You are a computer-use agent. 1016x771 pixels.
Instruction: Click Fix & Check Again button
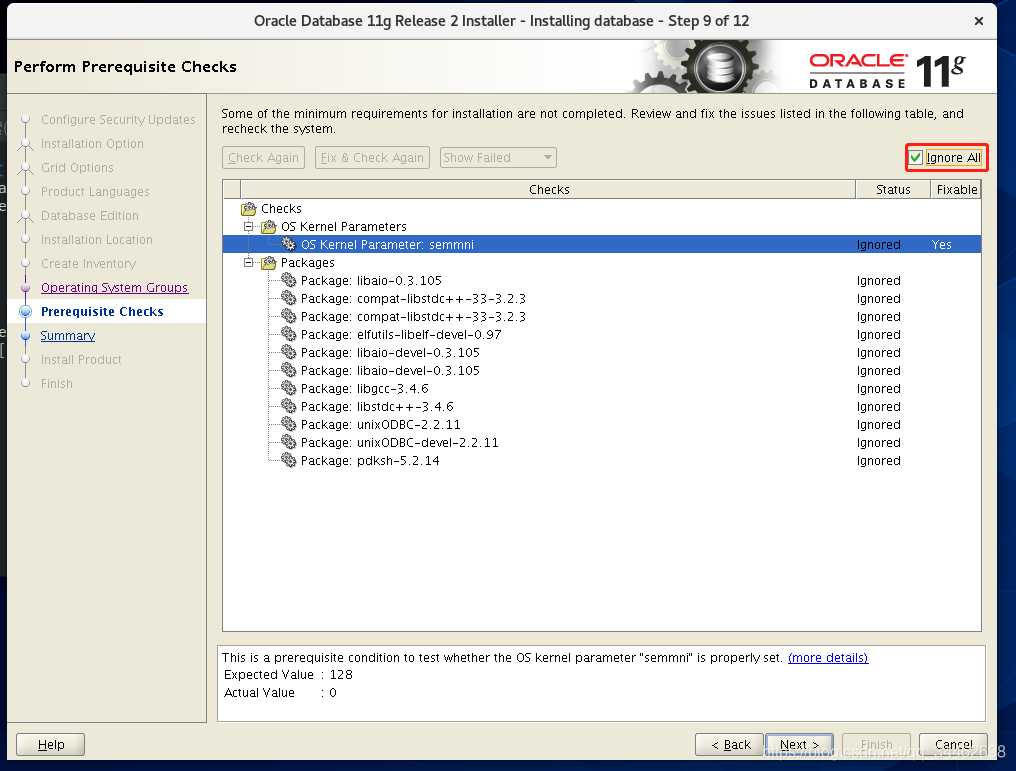pyautogui.click(x=372, y=157)
